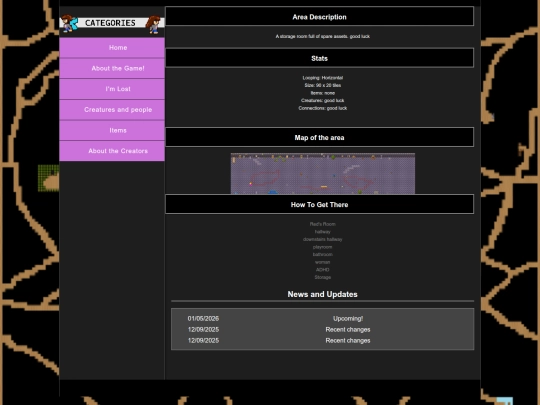Click the CATEGORIES banner title

pyautogui.click(x=110, y=23)
